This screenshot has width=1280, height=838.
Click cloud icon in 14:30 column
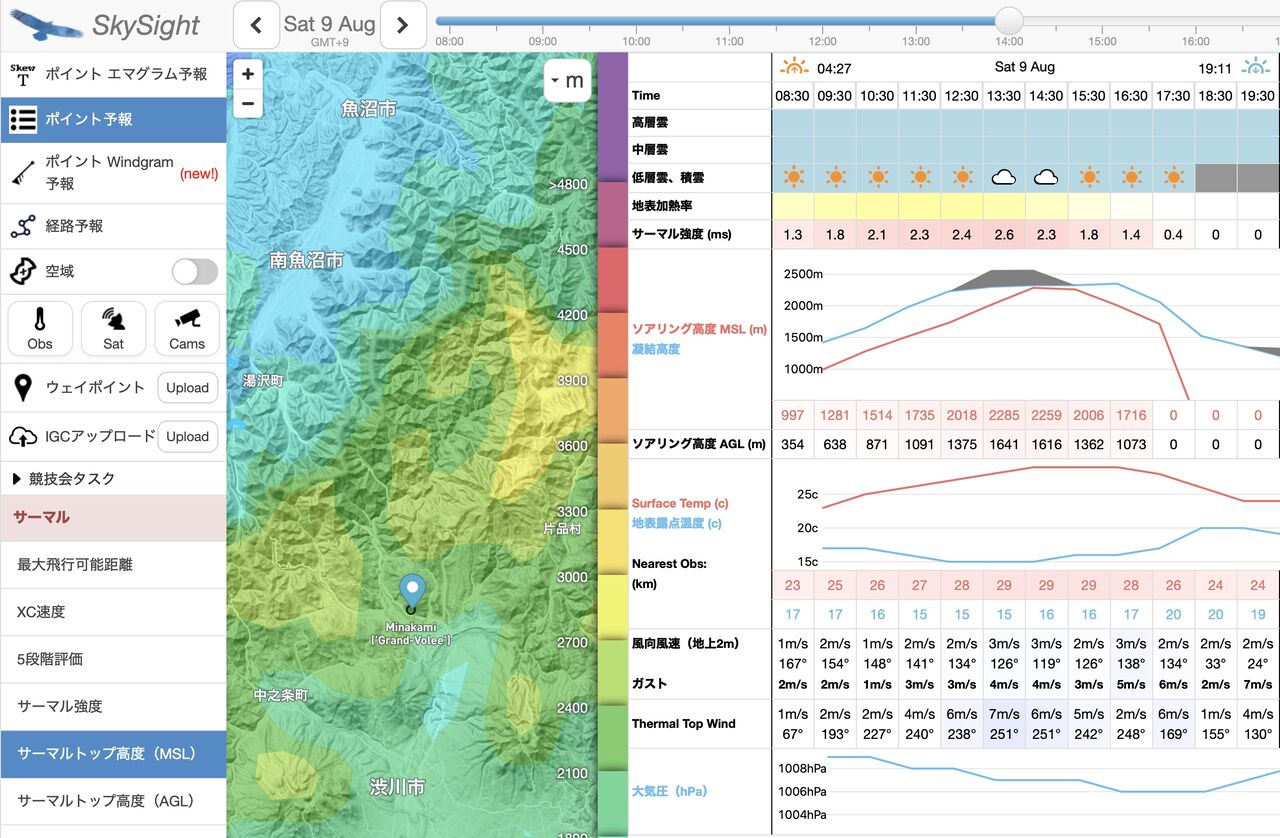pyautogui.click(x=1046, y=177)
